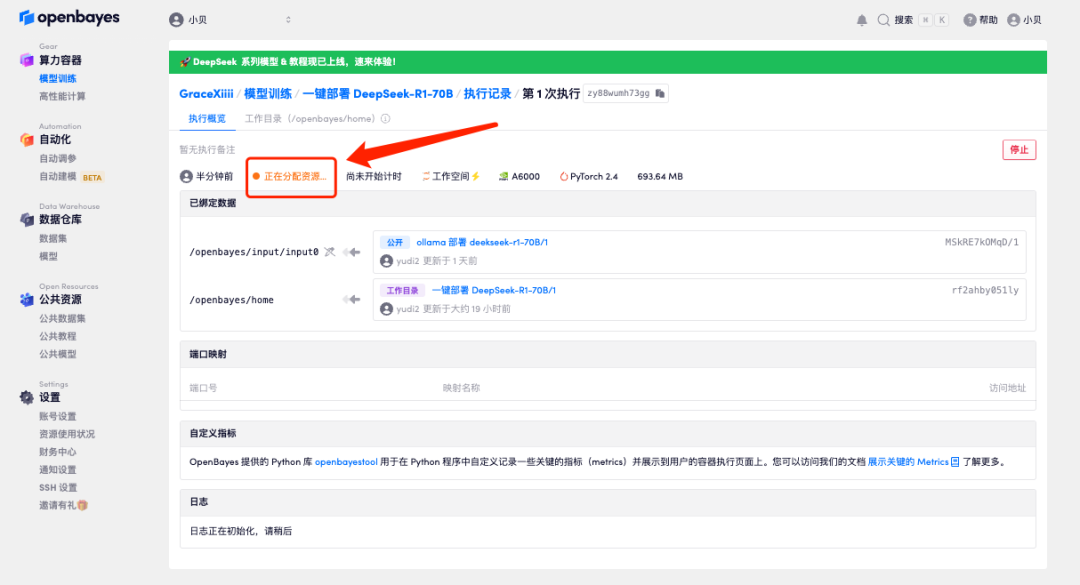Click the 自动化 section icon
Viewport: 1080px width, 585px height.
[x=26, y=139]
